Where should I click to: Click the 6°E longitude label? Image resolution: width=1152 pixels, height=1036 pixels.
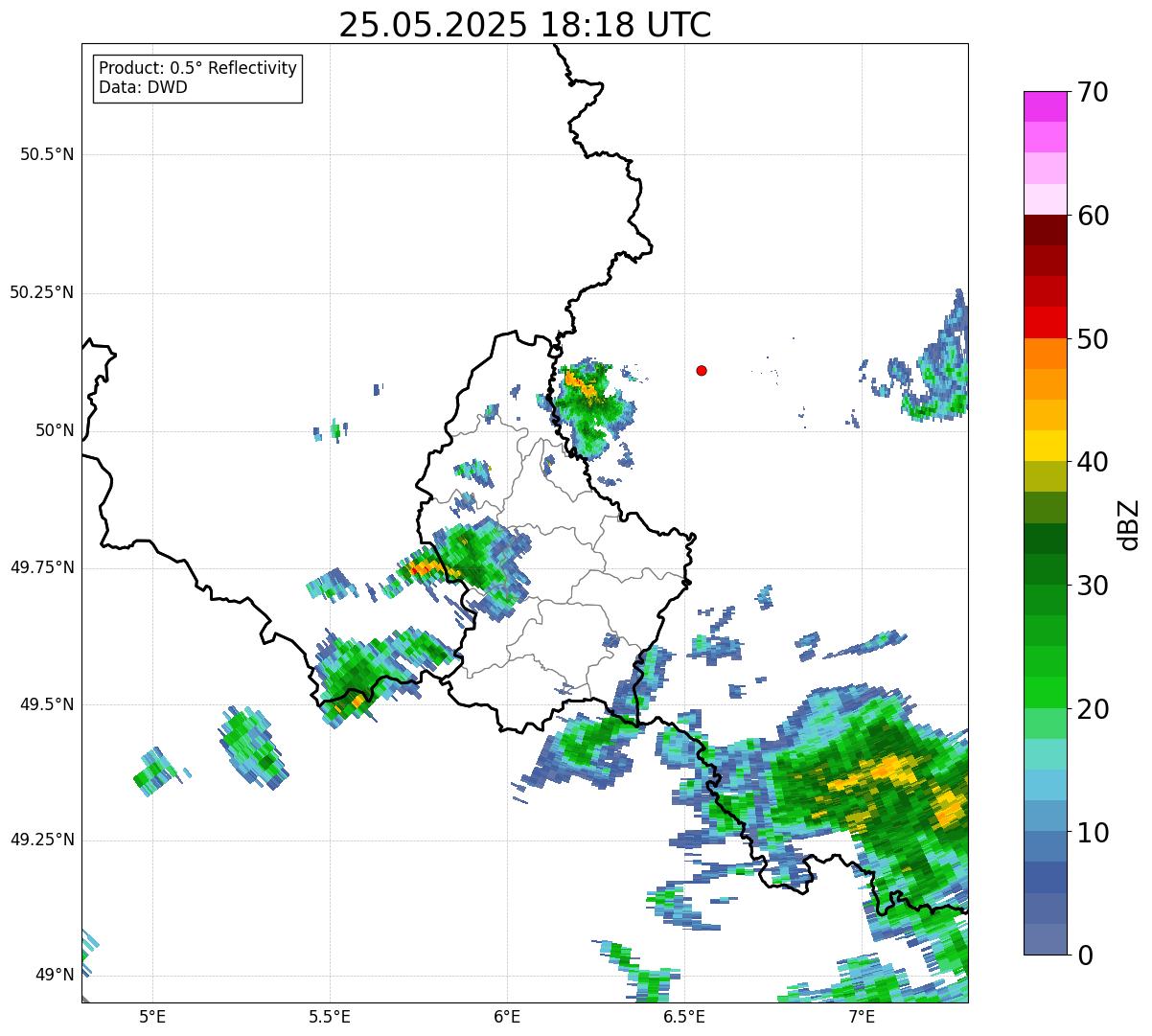point(507,1016)
